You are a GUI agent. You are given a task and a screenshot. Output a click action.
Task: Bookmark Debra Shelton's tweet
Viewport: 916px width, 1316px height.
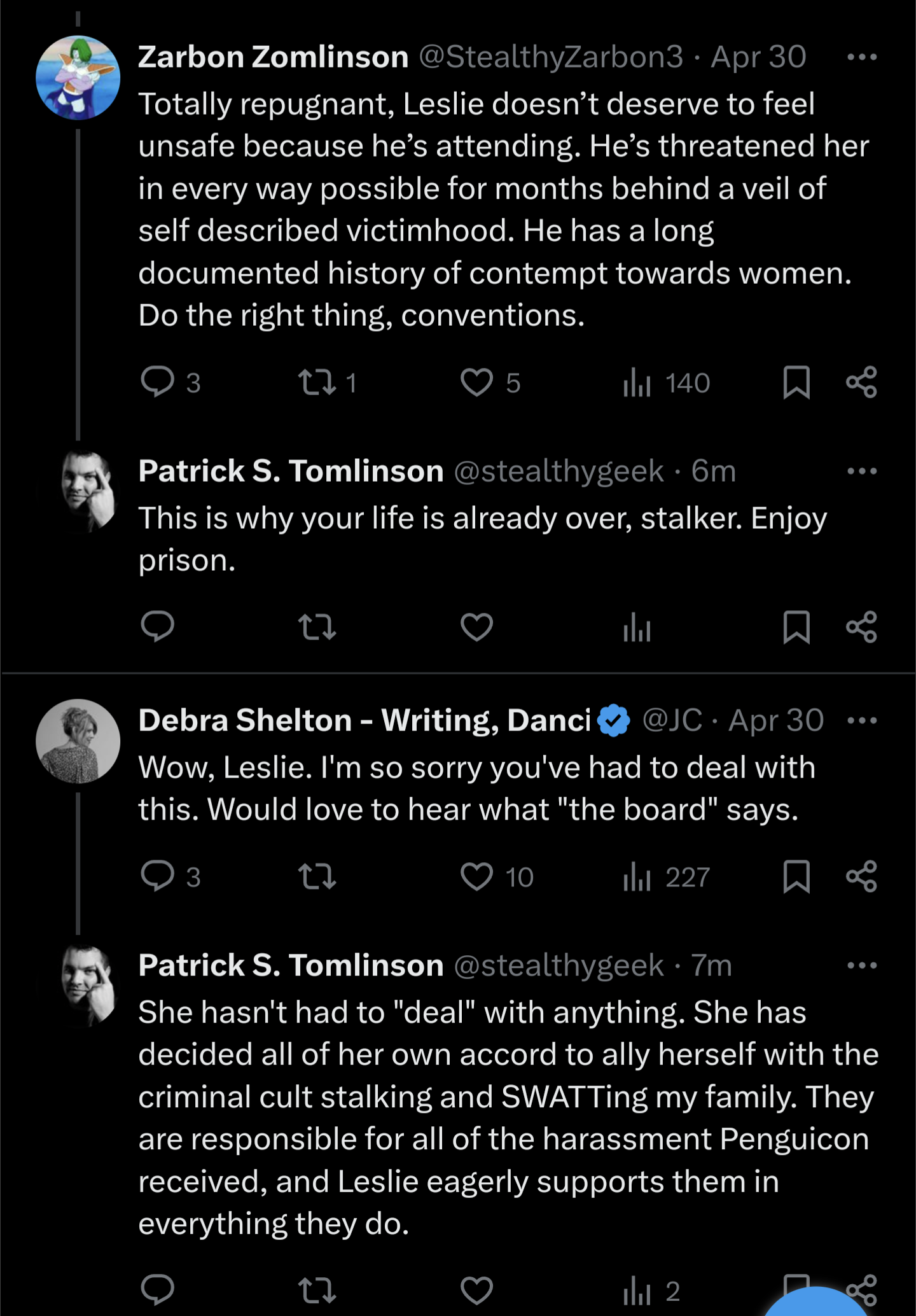click(796, 877)
